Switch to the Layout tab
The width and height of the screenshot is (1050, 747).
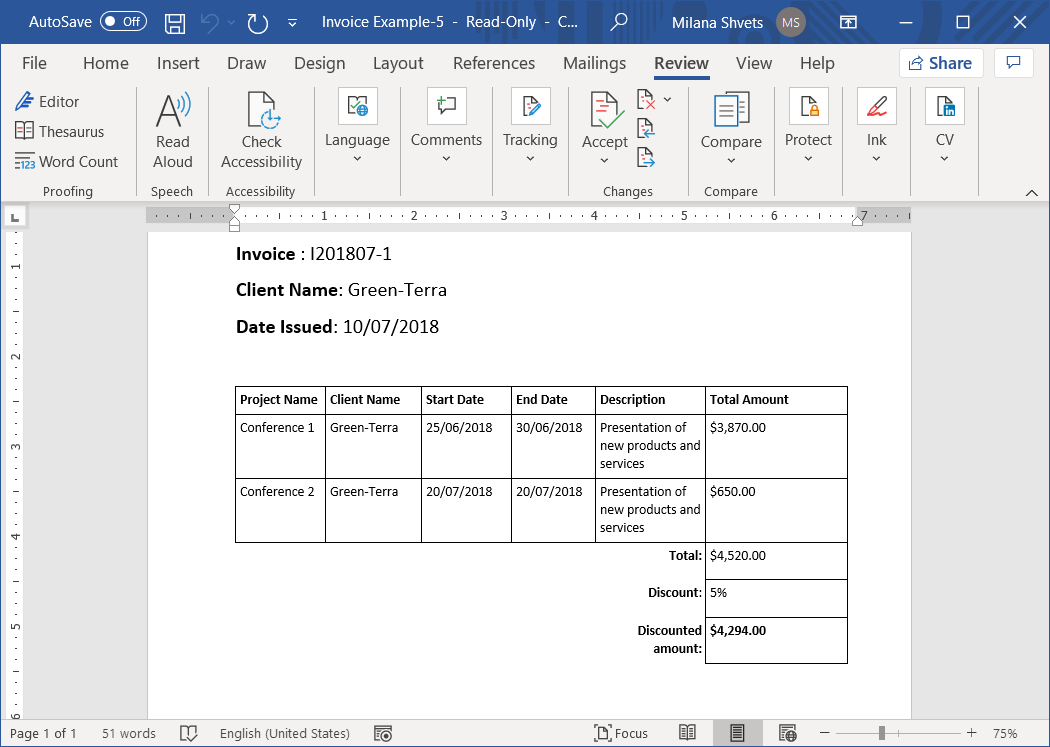pyautogui.click(x=398, y=63)
